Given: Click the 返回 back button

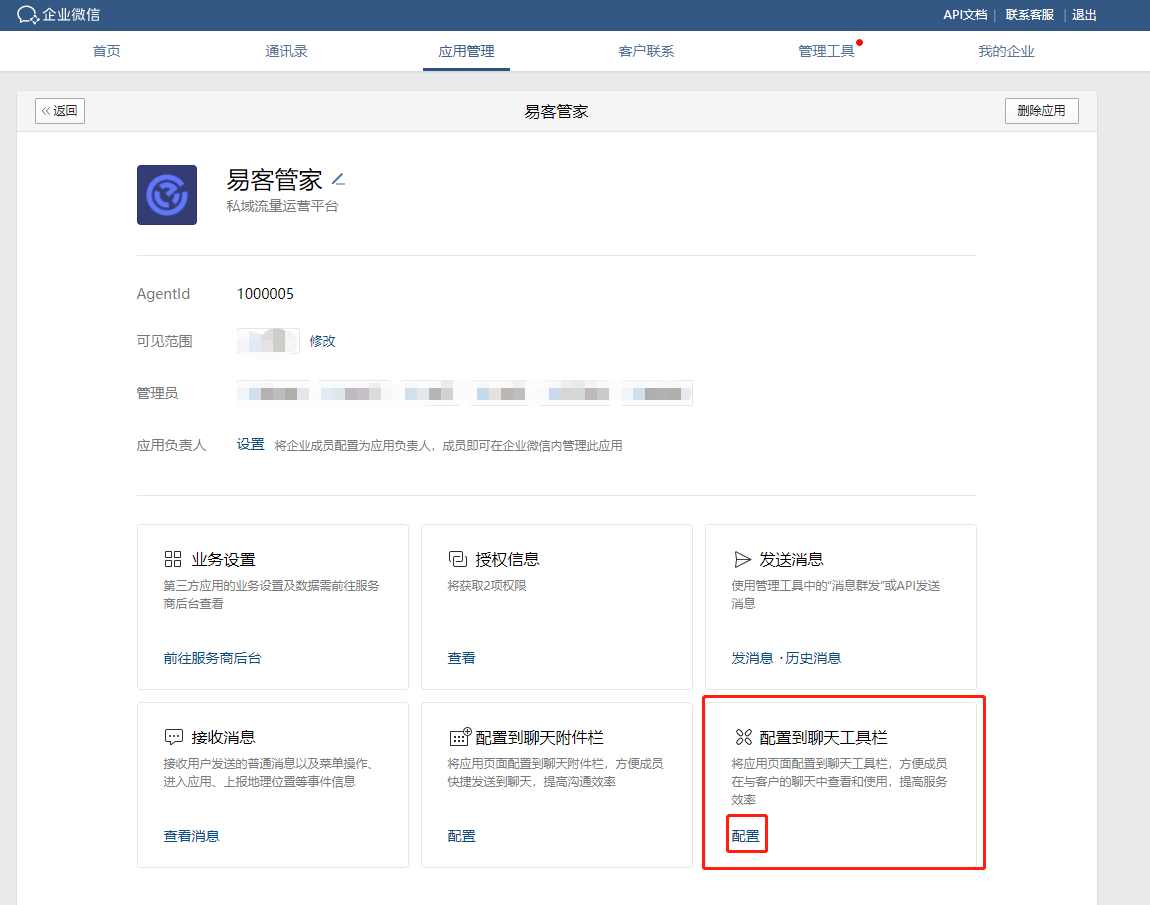Looking at the screenshot, I should [x=60, y=111].
